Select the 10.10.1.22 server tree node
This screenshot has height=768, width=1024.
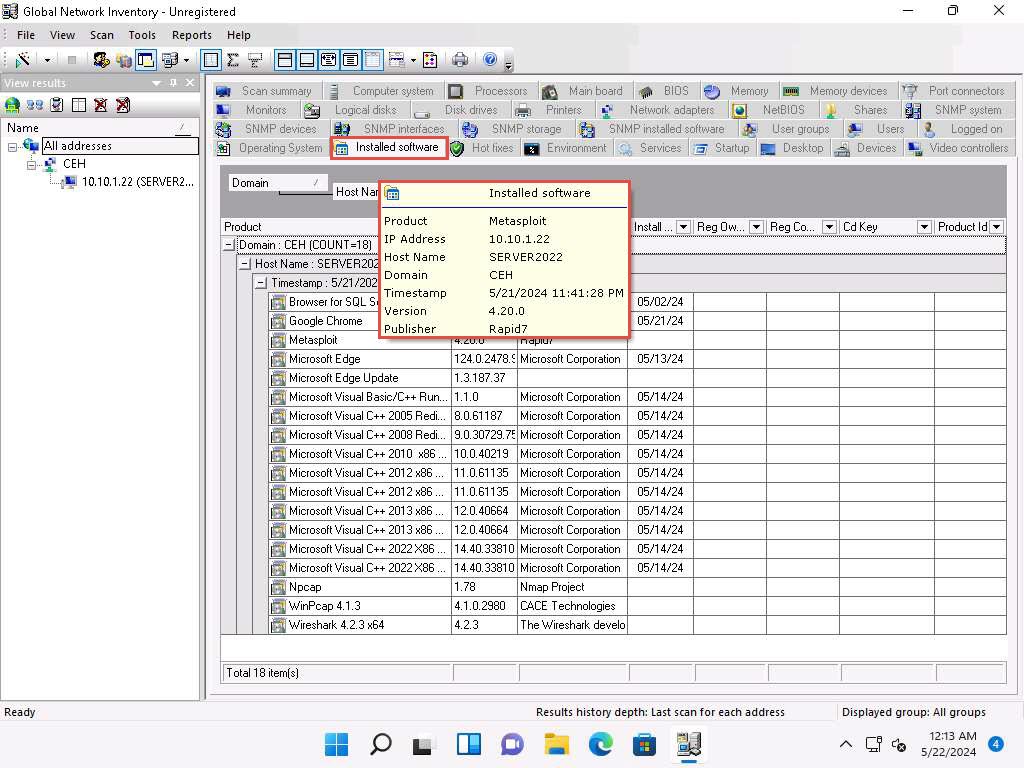tap(137, 182)
